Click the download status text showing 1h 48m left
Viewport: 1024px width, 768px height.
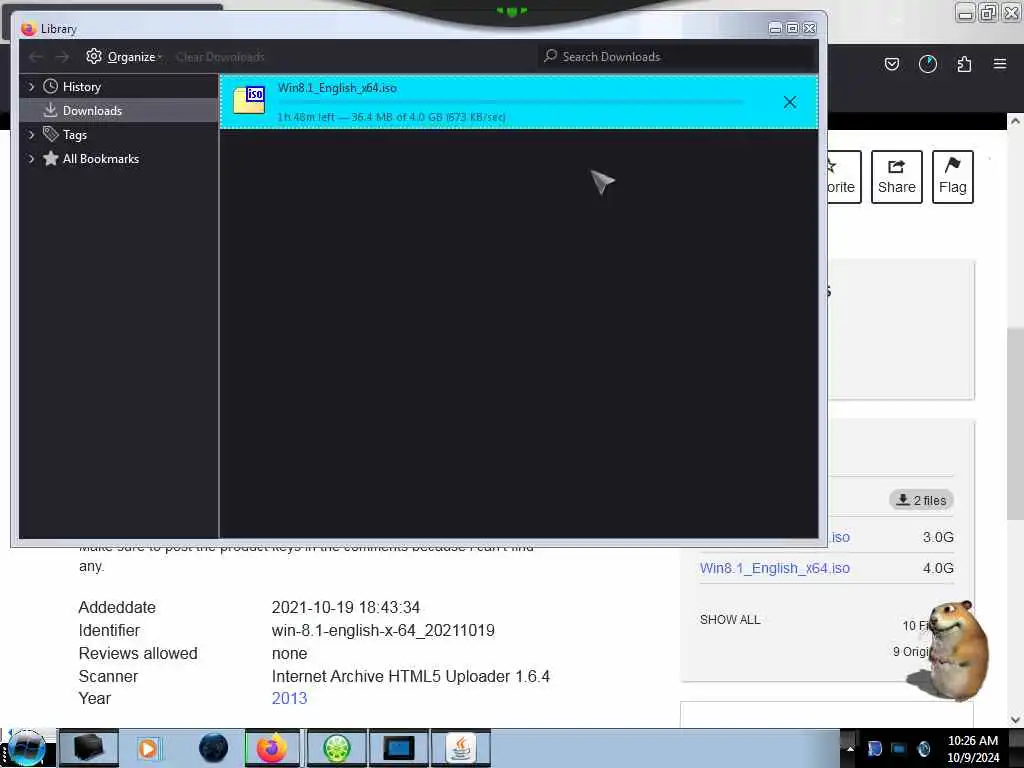pyautogui.click(x=391, y=118)
